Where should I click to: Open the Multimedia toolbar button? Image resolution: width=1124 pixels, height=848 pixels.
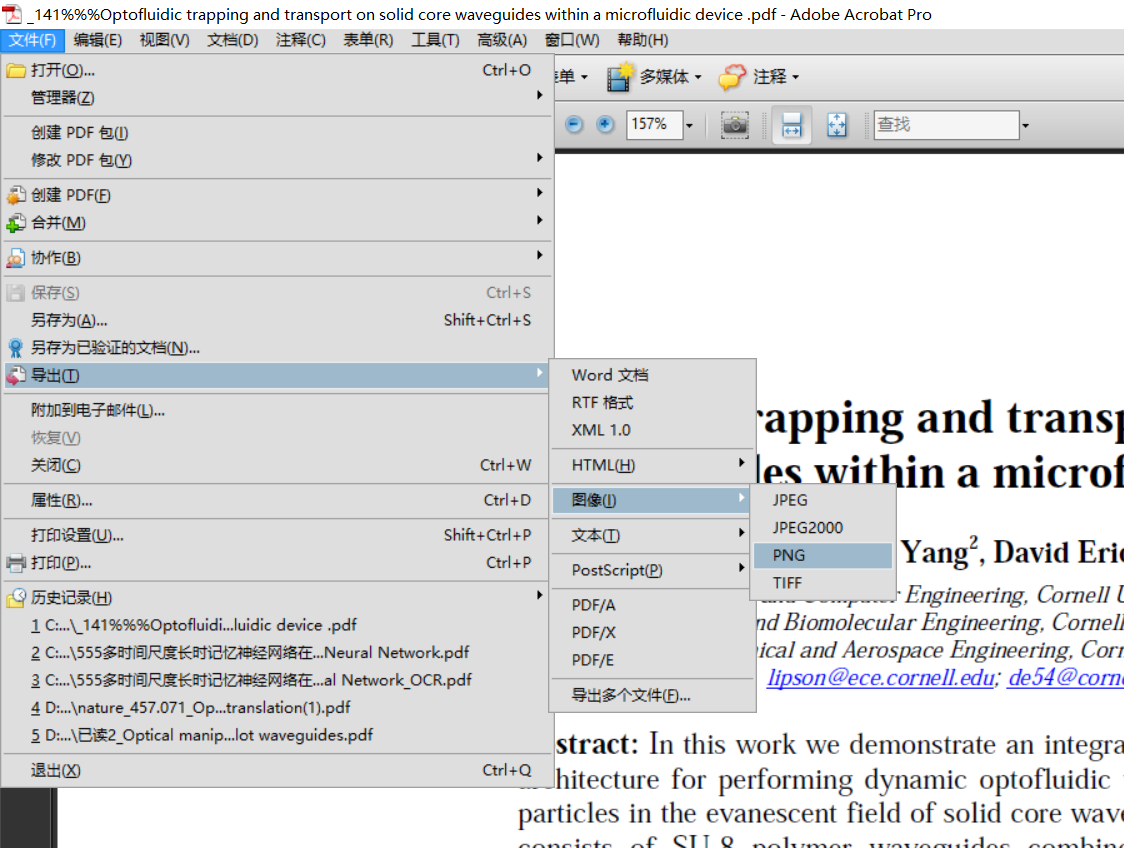click(x=654, y=77)
